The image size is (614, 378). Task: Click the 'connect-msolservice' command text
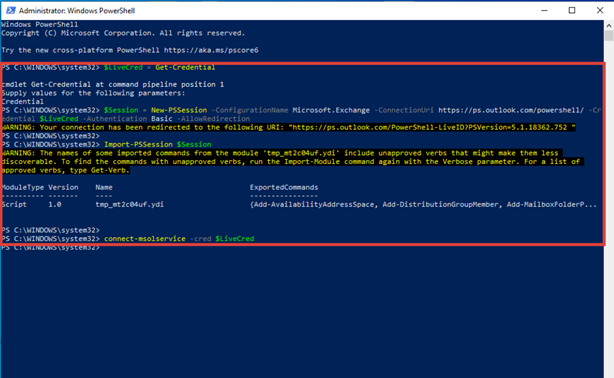145,239
